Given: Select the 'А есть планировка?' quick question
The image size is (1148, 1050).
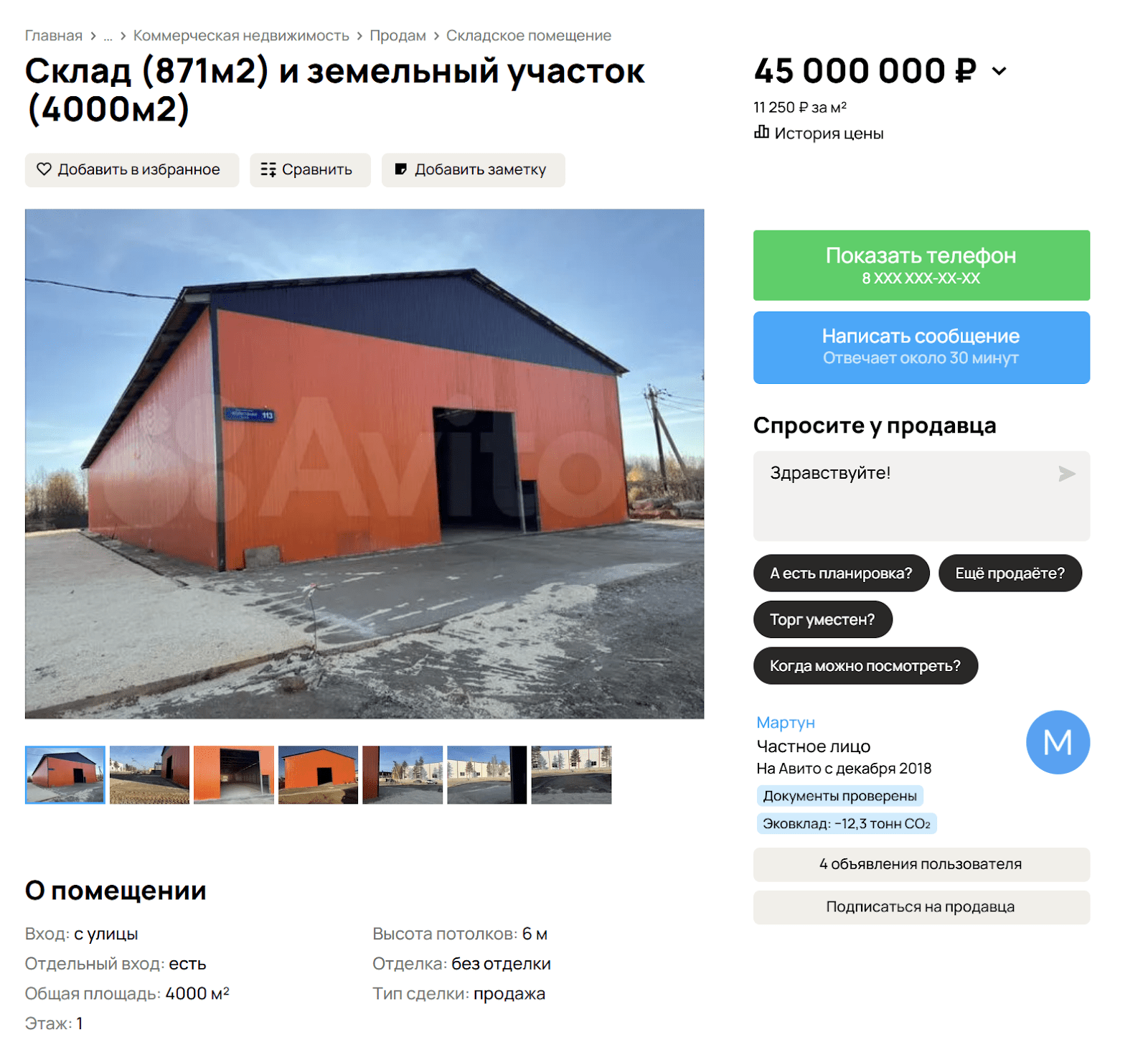Looking at the screenshot, I should point(841,573).
